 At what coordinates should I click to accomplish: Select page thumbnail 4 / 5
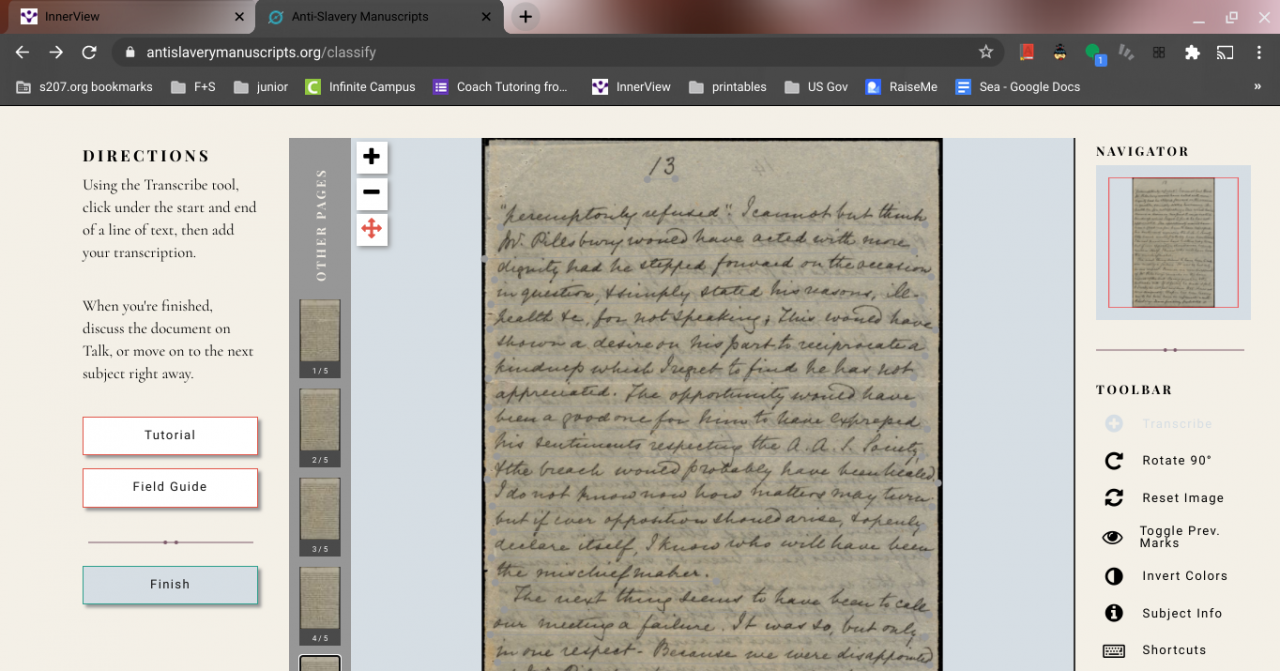click(320, 605)
